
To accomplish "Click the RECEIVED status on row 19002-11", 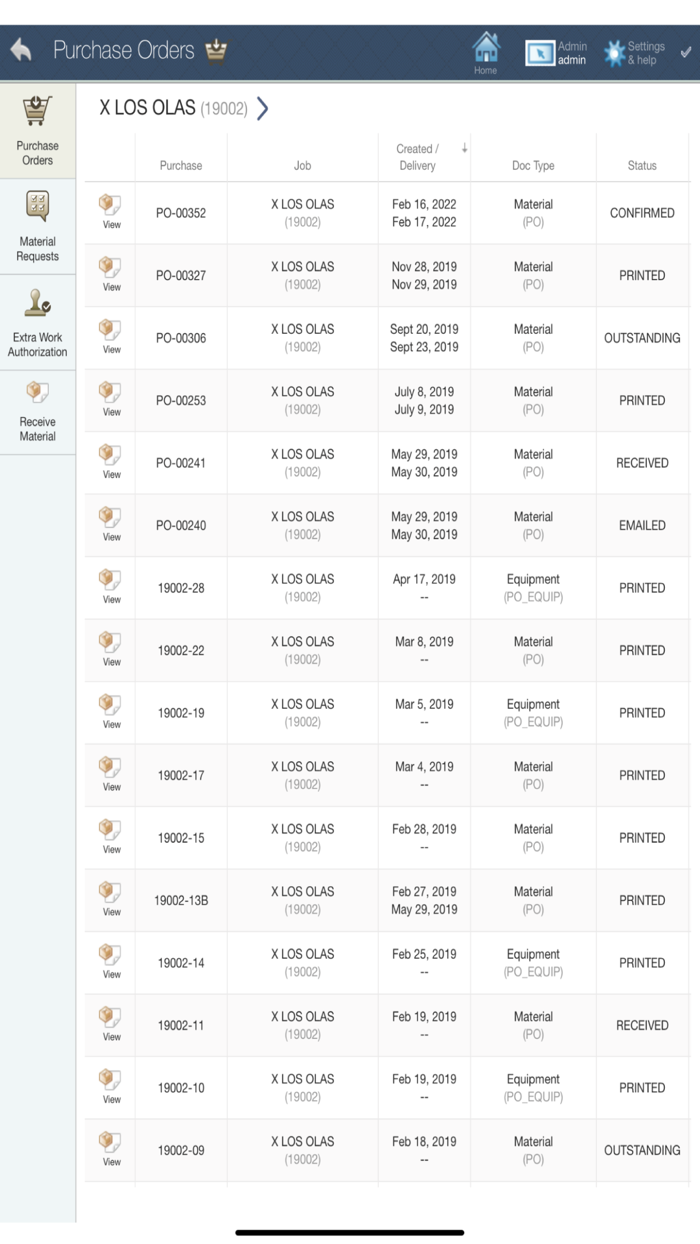I will pos(641,1025).
